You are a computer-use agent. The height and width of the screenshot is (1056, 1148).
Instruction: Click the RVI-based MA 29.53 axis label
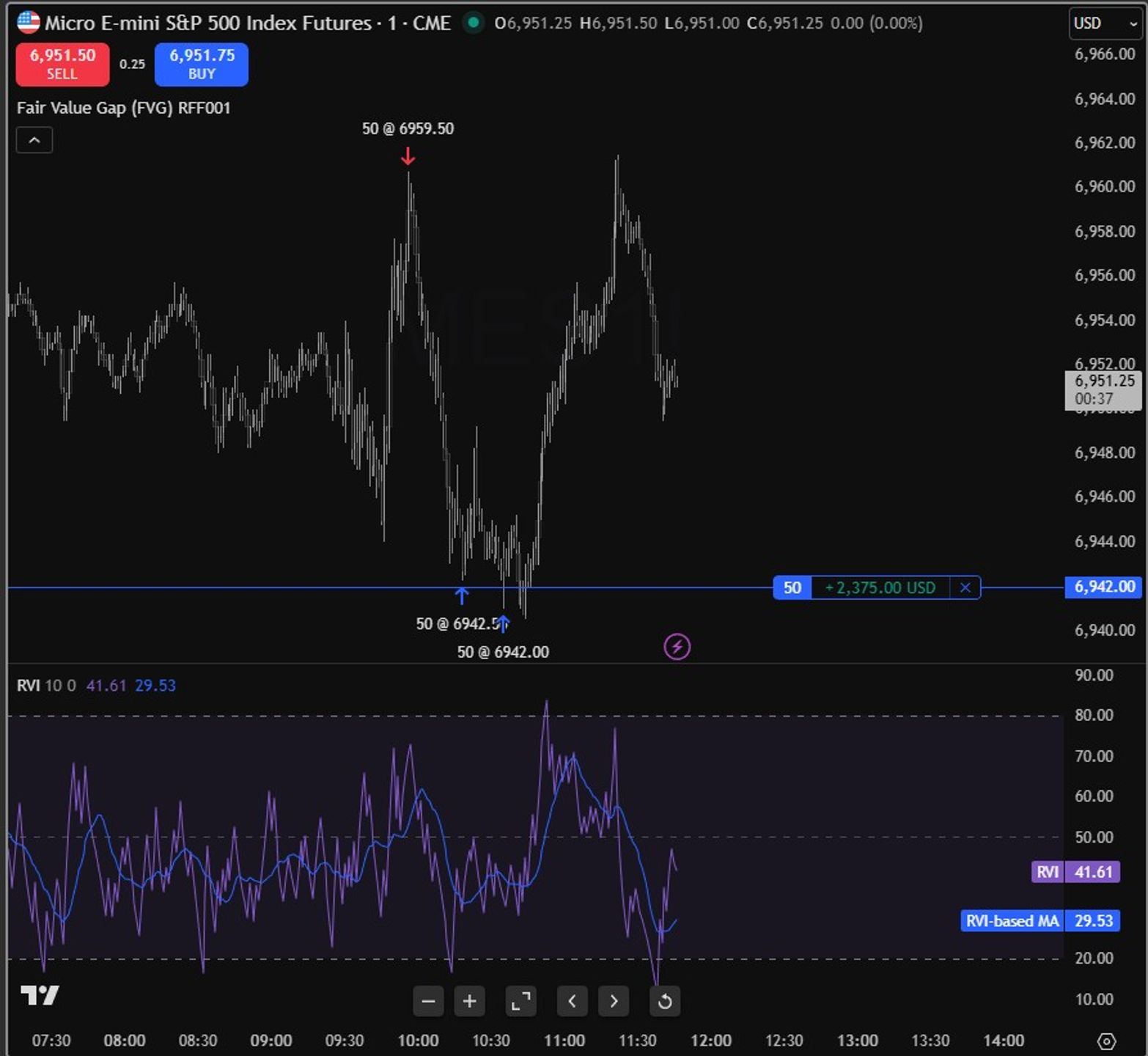(1040, 920)
